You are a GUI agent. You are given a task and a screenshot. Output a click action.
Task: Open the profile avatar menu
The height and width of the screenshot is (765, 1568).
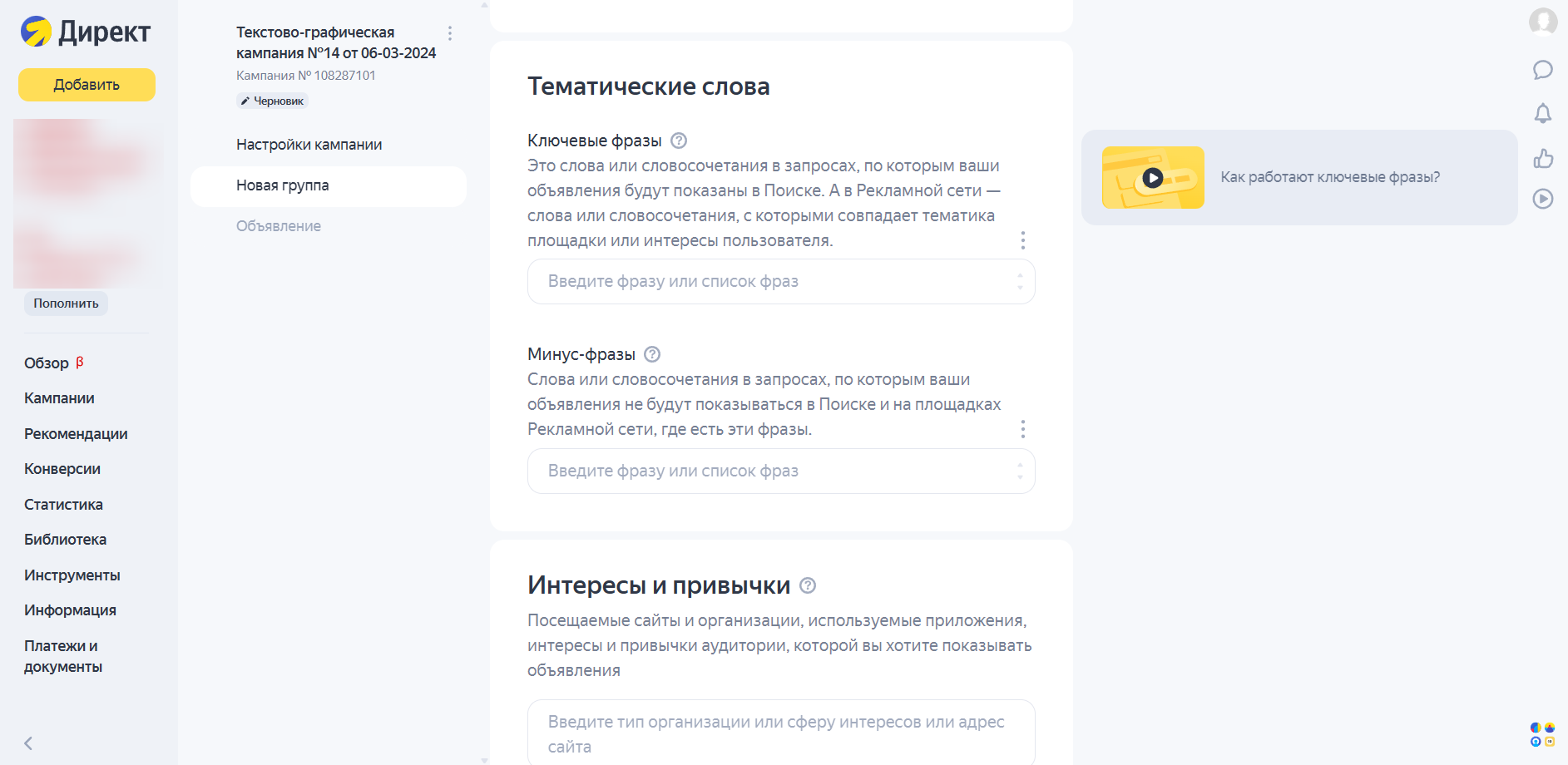(1545, 22)
